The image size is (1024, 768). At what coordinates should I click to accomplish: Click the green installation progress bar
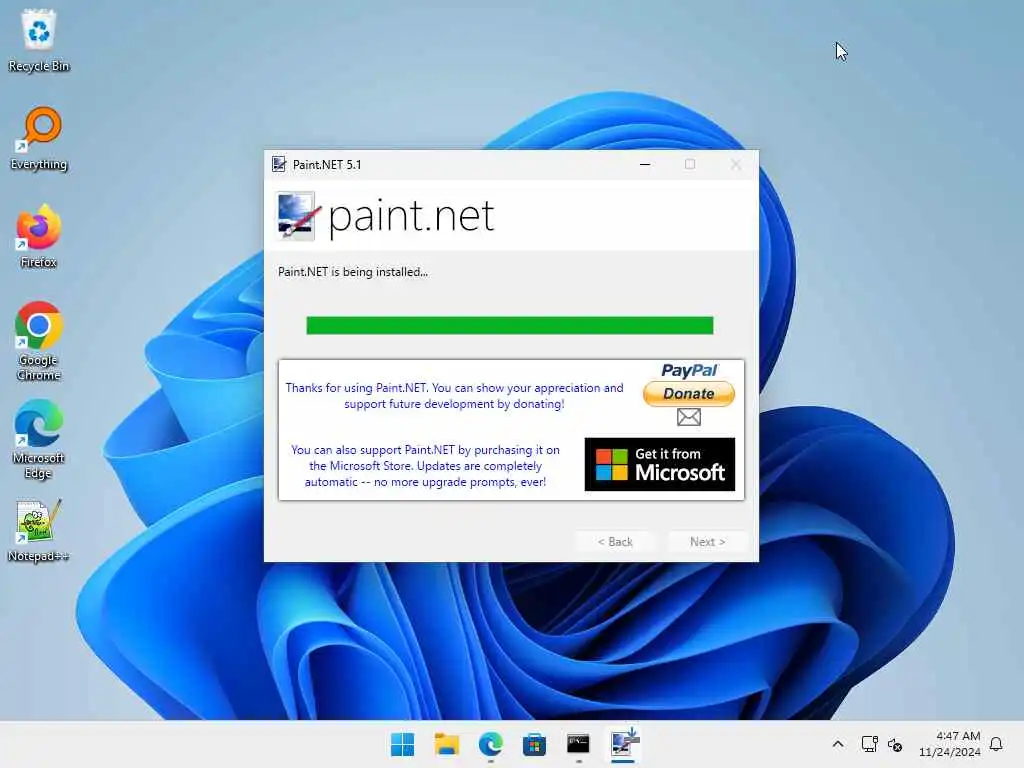509,325
